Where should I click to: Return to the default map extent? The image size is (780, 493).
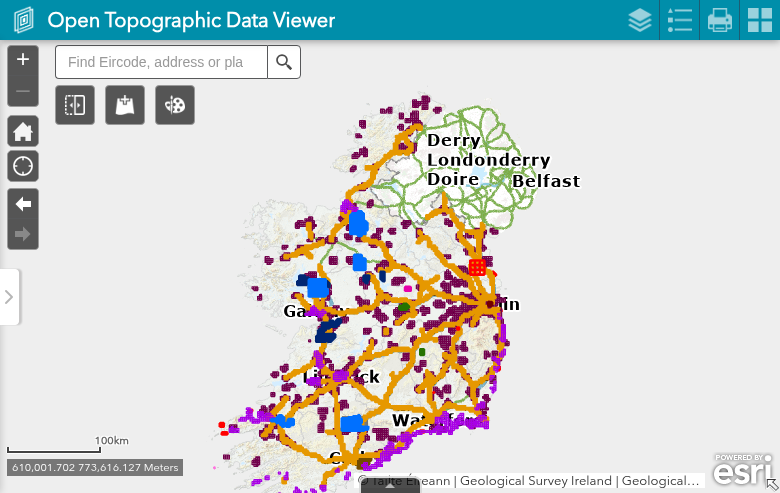coord(23,131)
